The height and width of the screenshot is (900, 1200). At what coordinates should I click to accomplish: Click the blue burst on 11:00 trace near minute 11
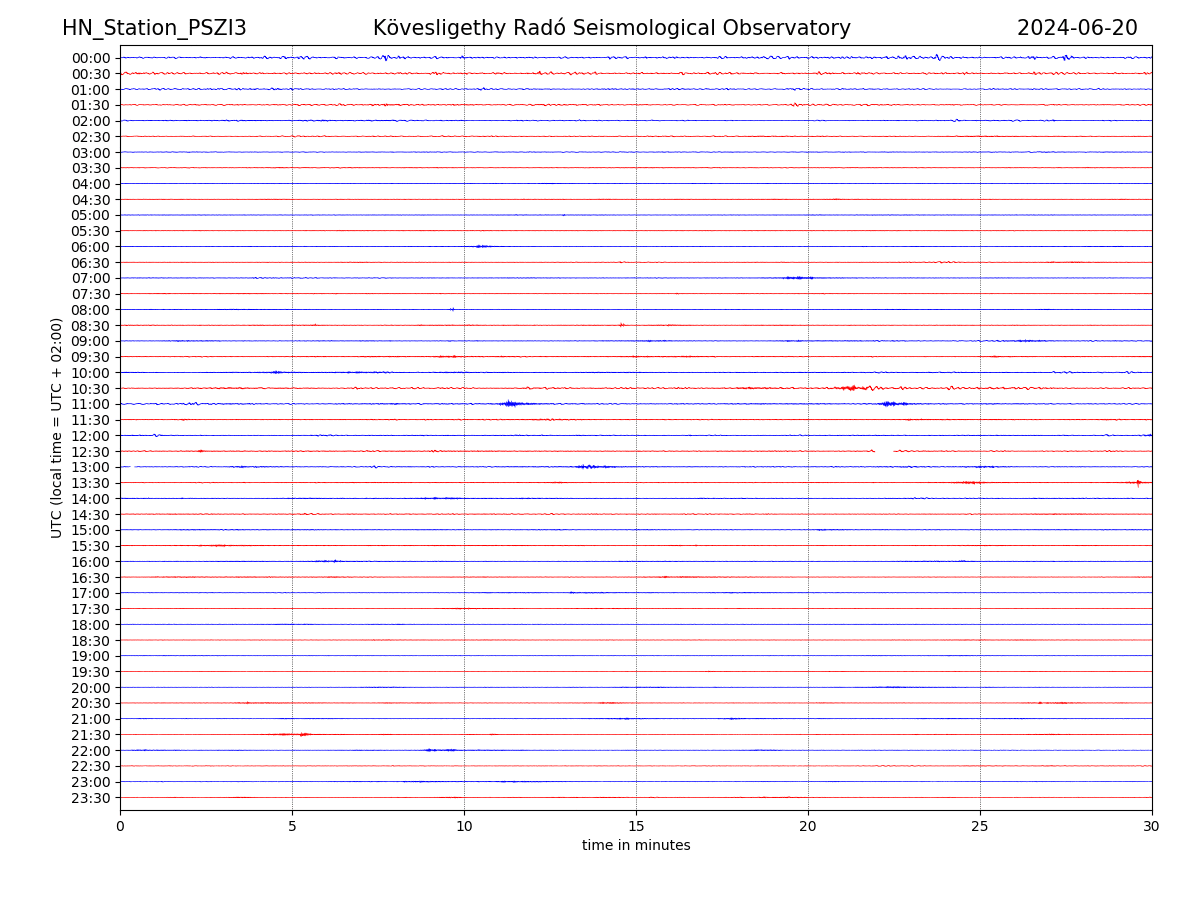pos(511,404)
